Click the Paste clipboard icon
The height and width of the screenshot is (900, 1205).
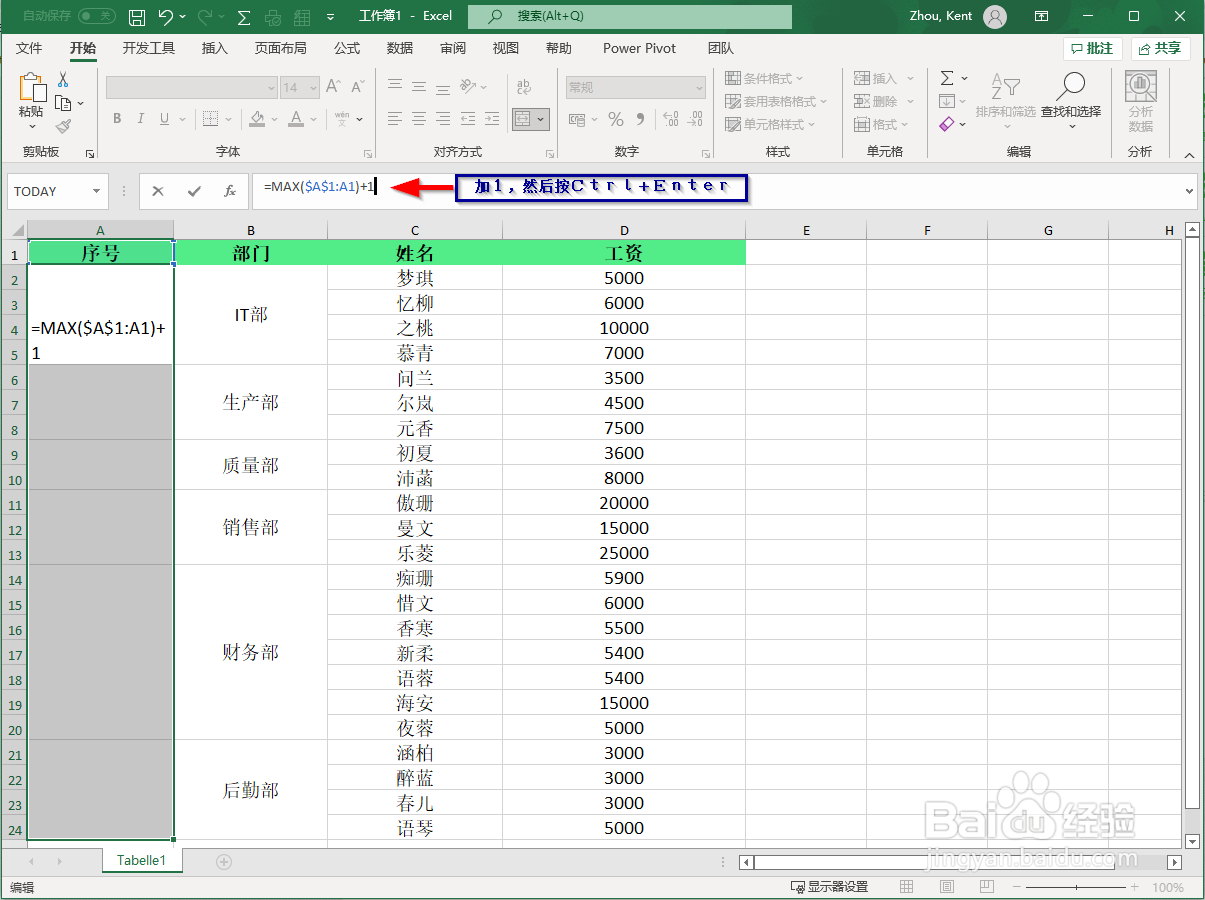click(x=32, y=88)
